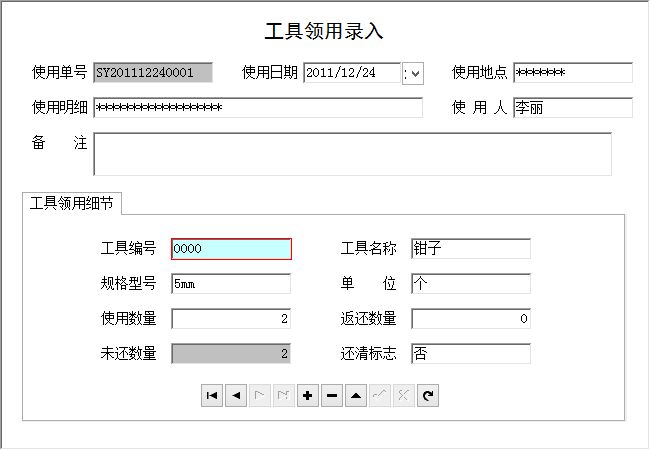Image resolution: width=650 pixels, height=450 pixels.
Task: Click the 返还数量 label
Action: (x=369, y=318)
